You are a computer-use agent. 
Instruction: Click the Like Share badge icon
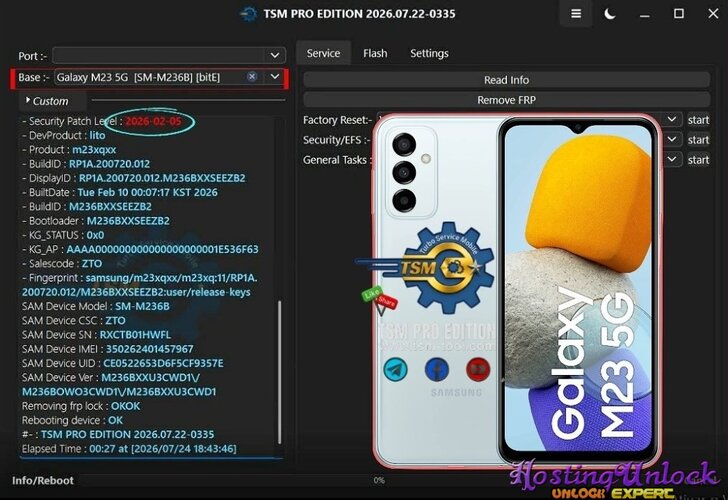379,300
